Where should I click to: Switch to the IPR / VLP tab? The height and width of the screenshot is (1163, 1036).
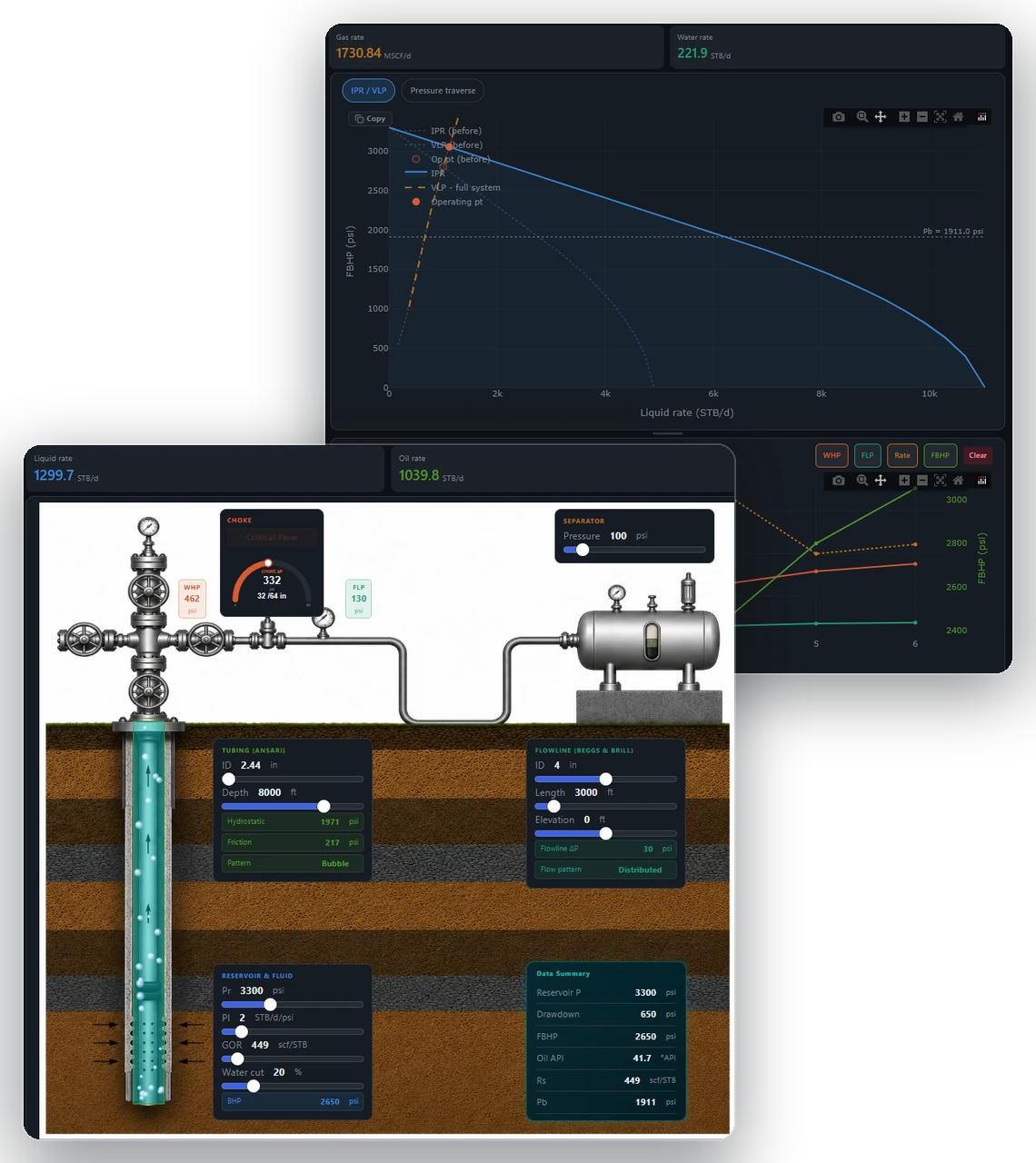coord(369,91)
